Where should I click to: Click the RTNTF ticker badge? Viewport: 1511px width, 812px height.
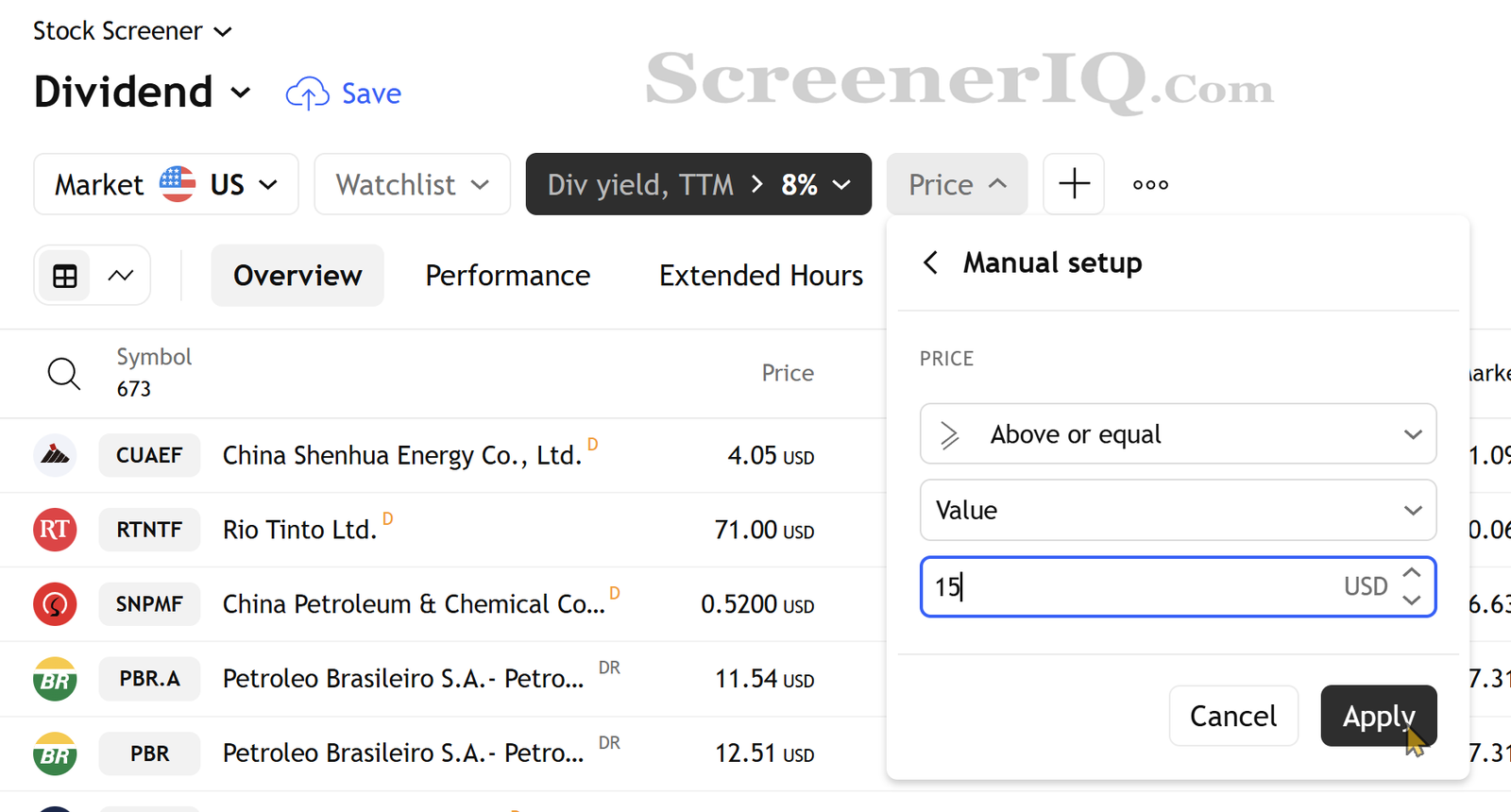tap(149, 530)
